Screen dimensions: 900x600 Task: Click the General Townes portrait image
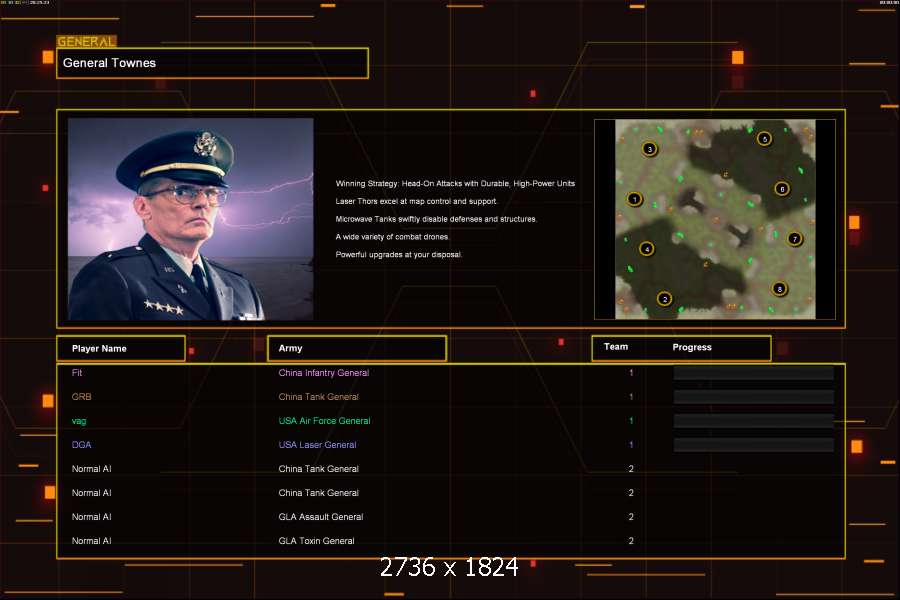coord(191,219)
